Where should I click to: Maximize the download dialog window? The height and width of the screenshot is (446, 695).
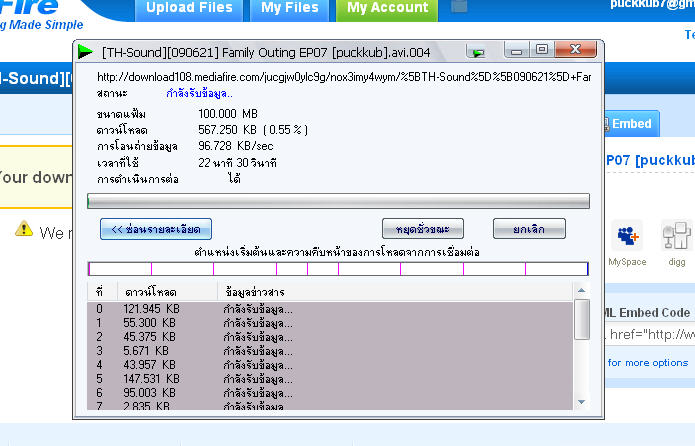pos(542,50)
